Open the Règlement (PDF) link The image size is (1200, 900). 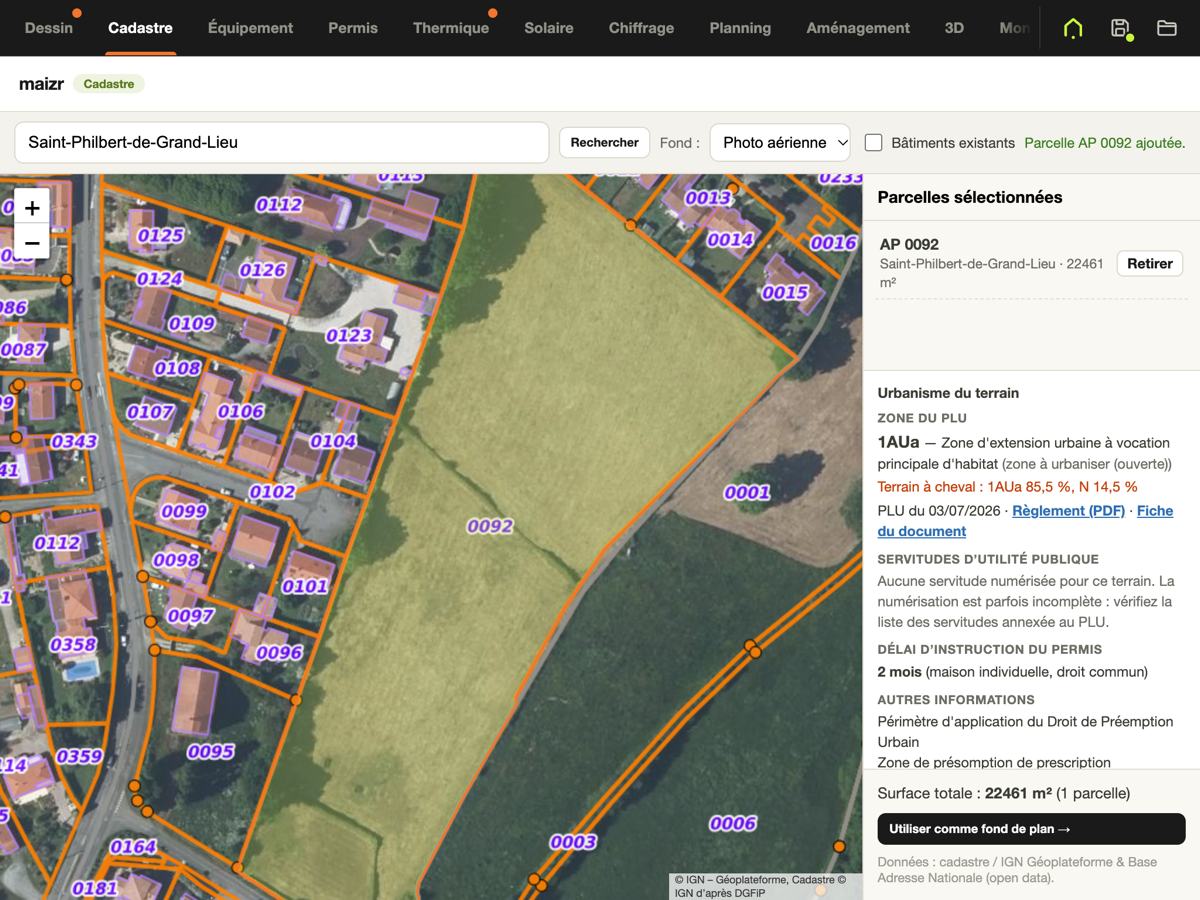click(1068, 510)
